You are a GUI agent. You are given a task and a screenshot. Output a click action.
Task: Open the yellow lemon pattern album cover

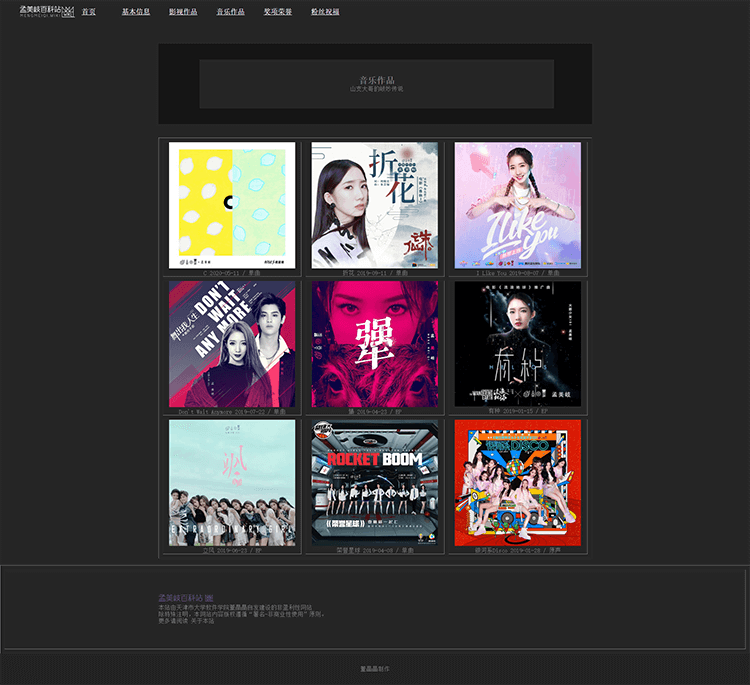232,205
